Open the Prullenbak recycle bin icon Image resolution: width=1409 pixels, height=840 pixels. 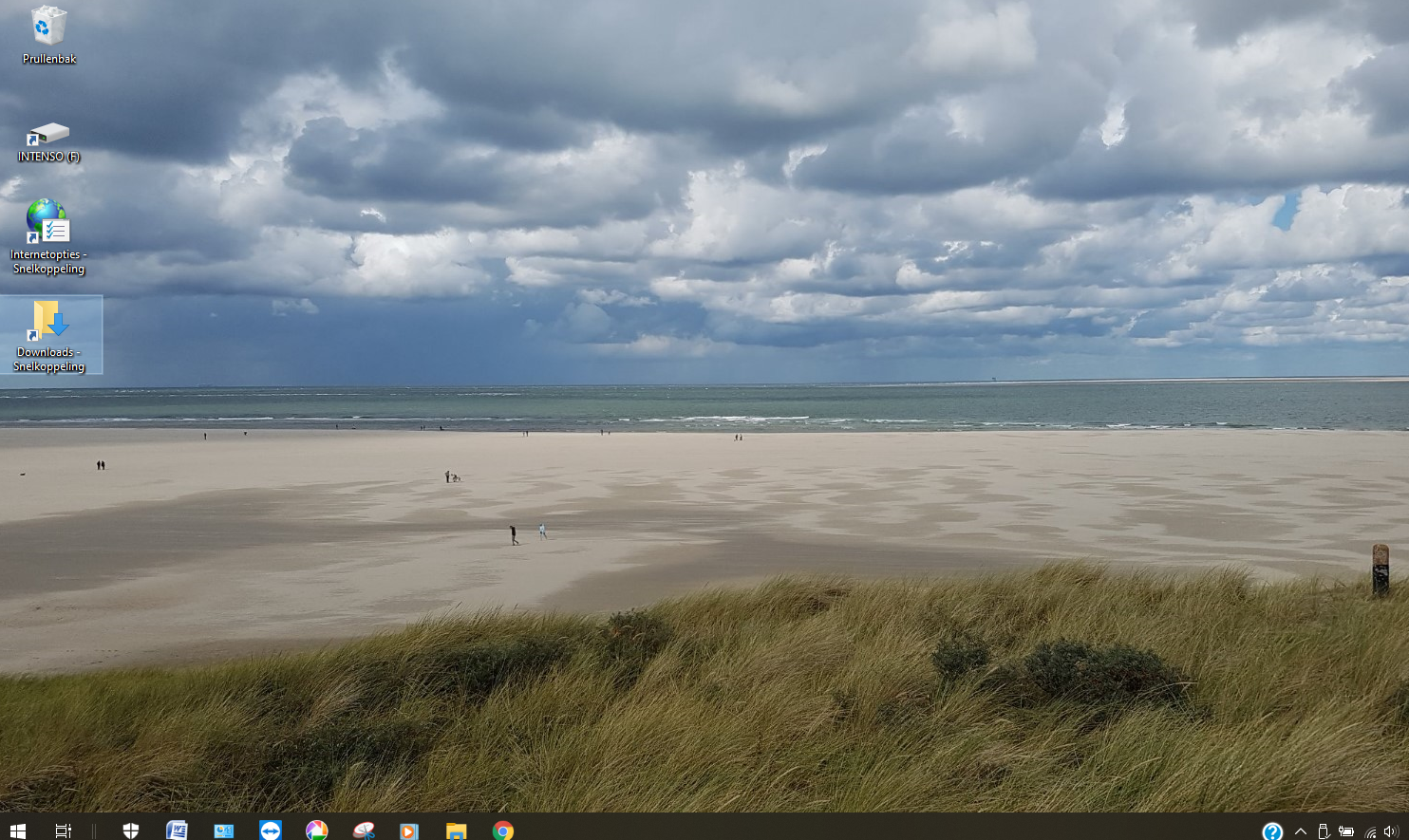coord(48,35)
